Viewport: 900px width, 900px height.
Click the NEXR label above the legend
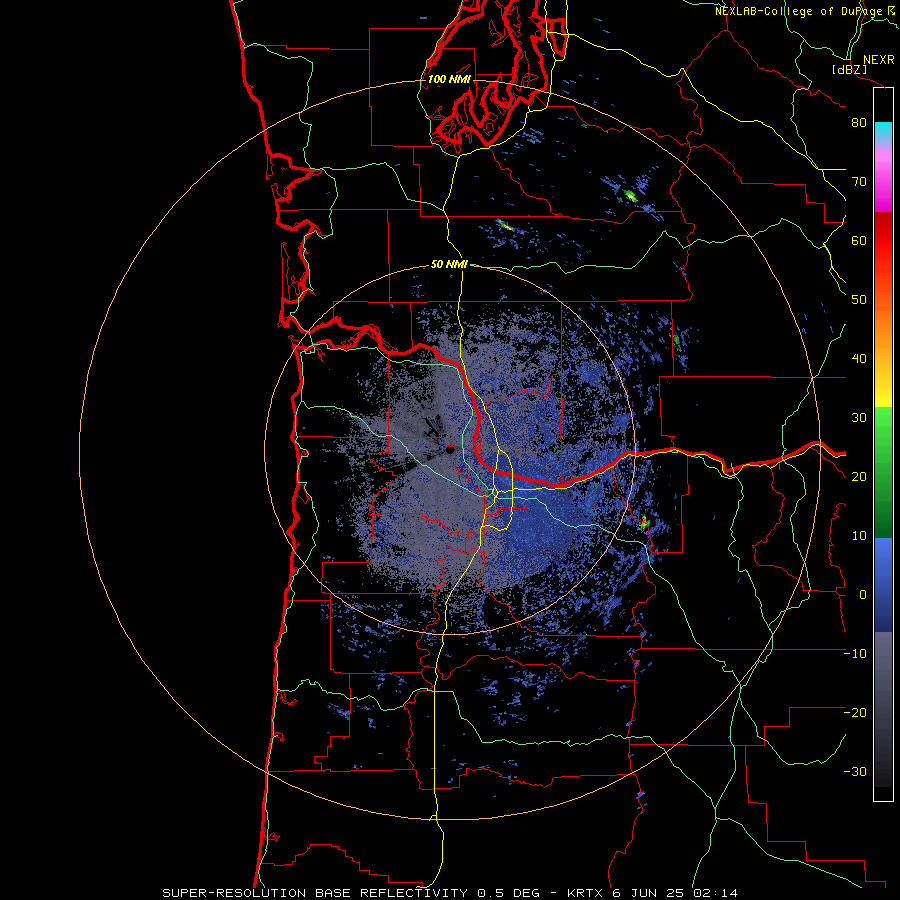click(879, 60)
